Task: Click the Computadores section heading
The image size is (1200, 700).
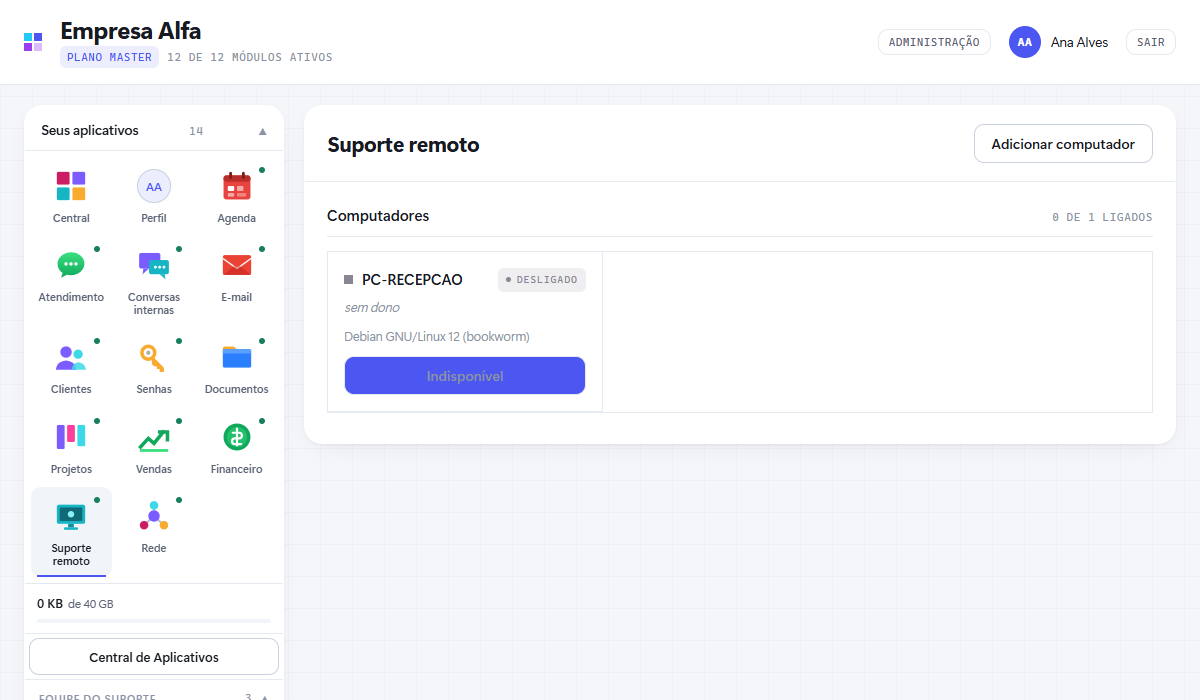Action: pos(378,216)
